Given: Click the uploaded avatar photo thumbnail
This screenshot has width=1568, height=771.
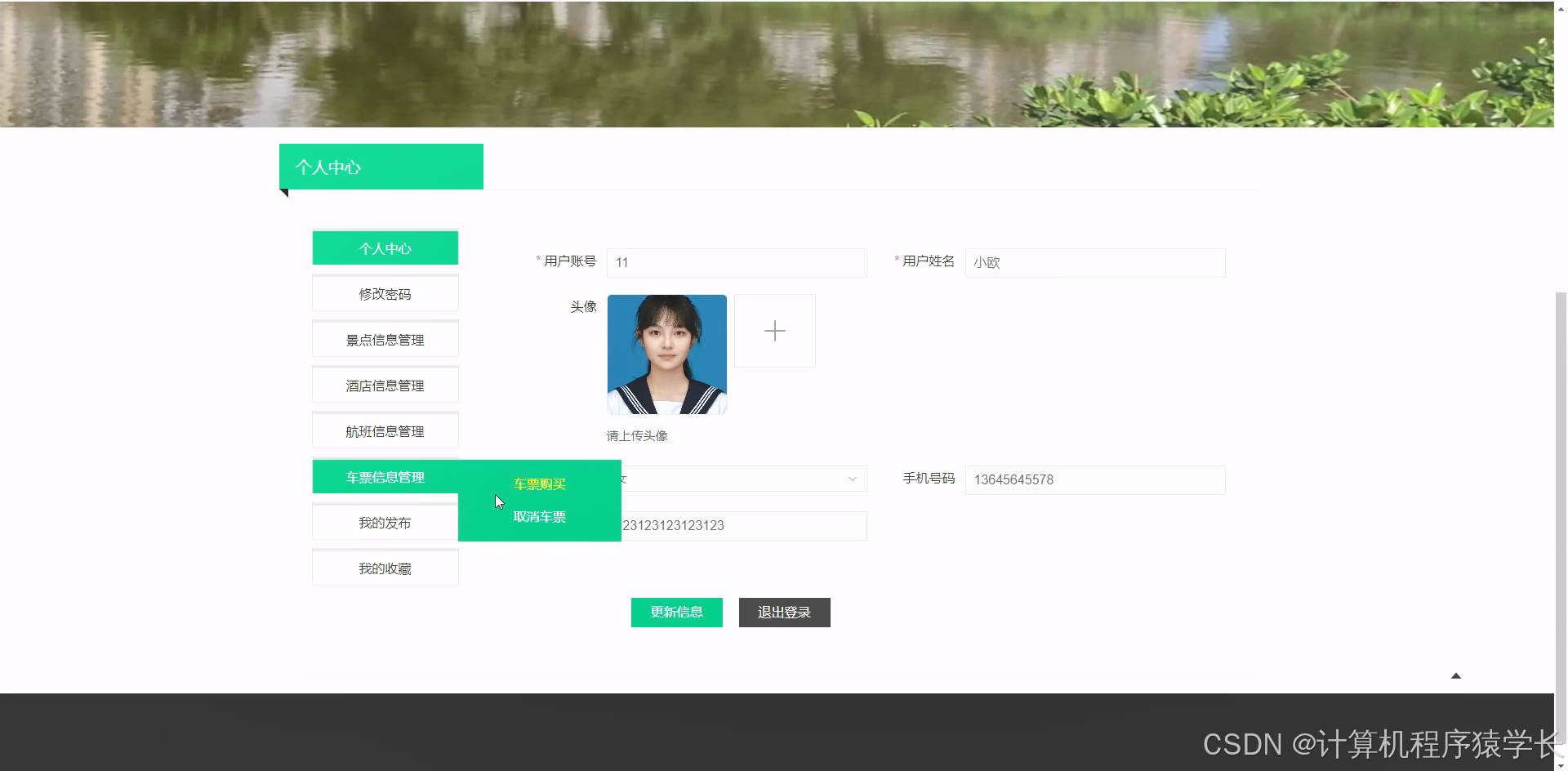Looking at the screenshot, I should click(666, 354).
